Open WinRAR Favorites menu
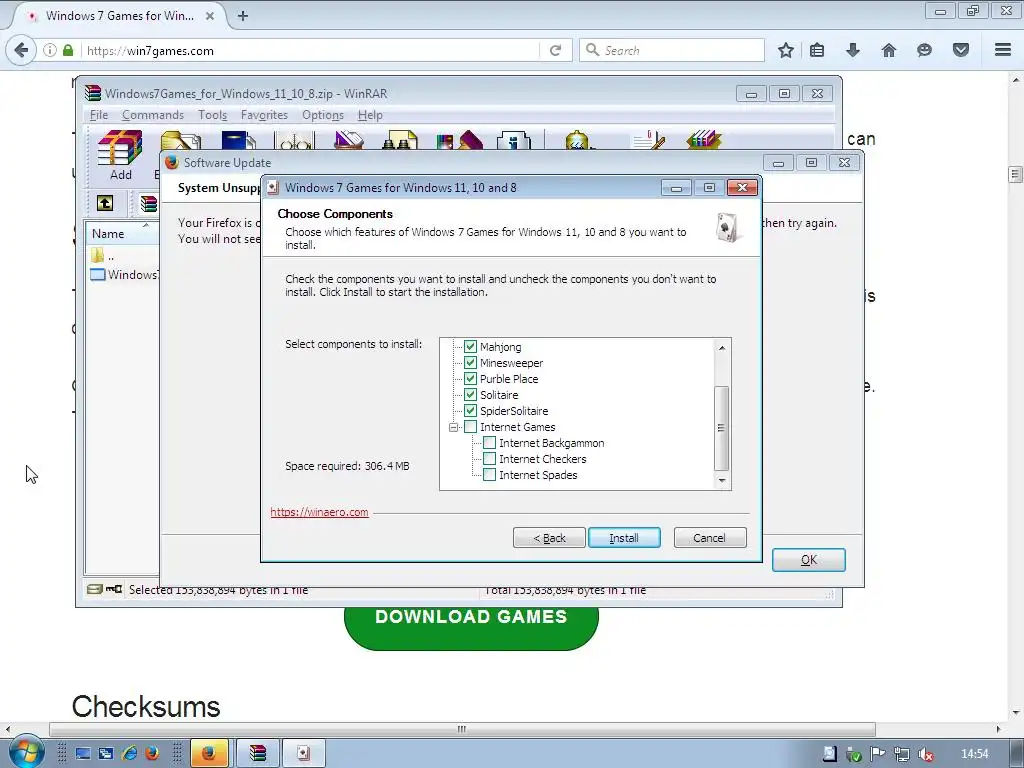 264,115
